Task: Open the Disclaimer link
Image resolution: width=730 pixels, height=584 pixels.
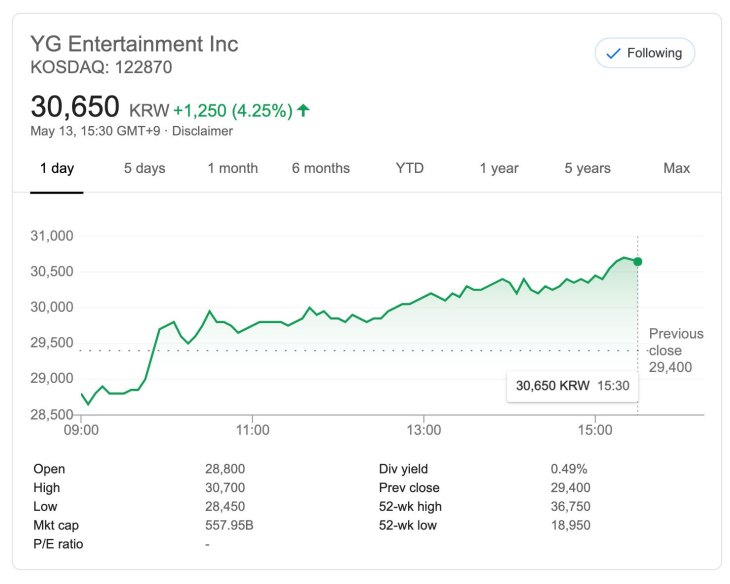Action: coord(203,131)
